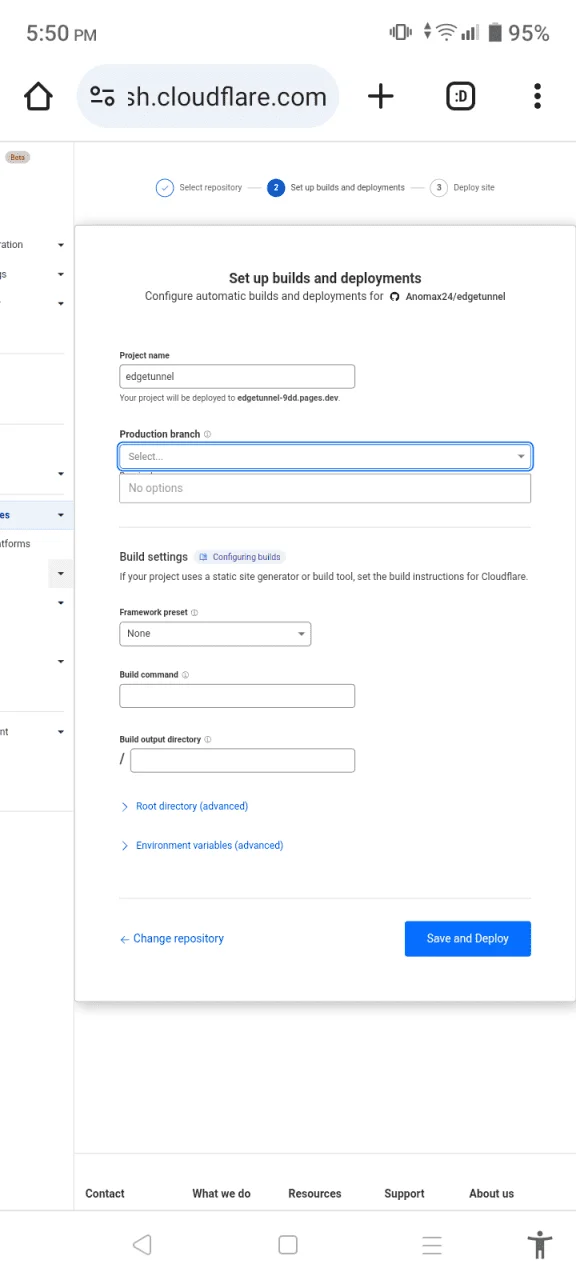
Task: Click info icon beside Framework preset
Action: coord(194,613)
